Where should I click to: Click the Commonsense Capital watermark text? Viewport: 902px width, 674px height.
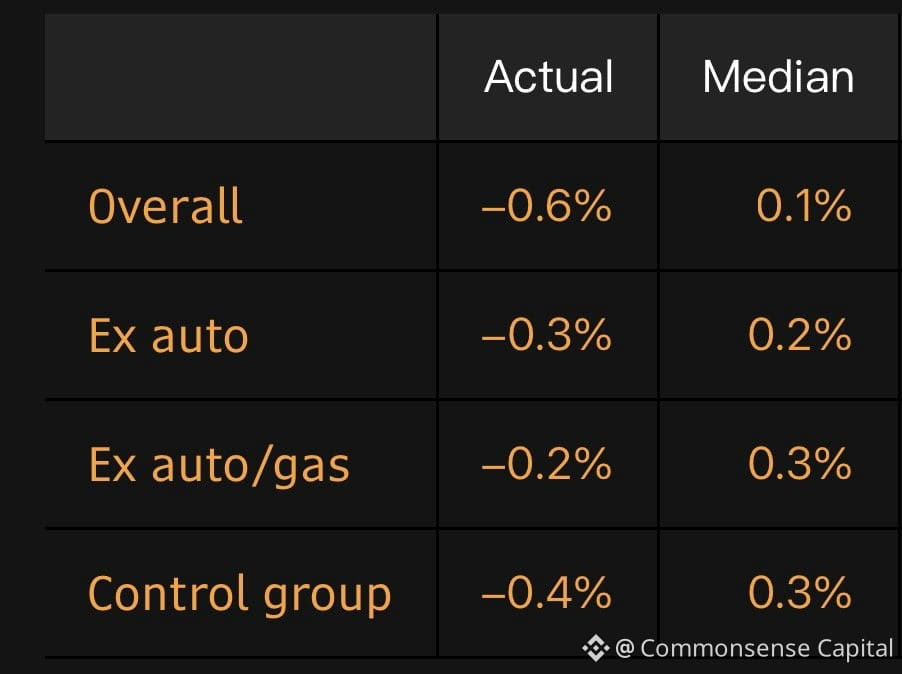pos(754,648)
